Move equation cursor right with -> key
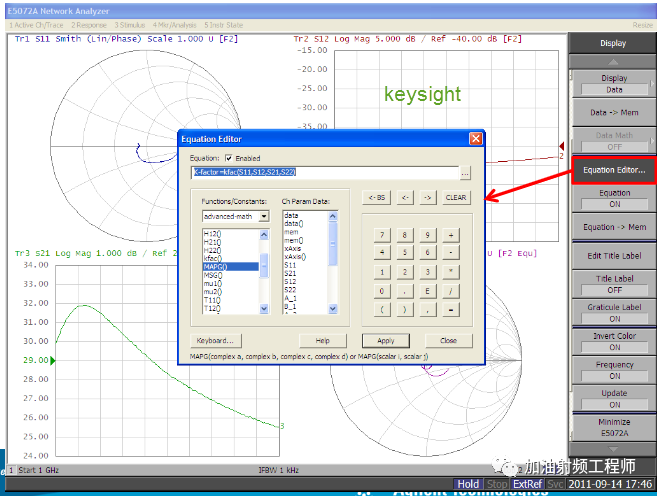 [x=427, y=197]
